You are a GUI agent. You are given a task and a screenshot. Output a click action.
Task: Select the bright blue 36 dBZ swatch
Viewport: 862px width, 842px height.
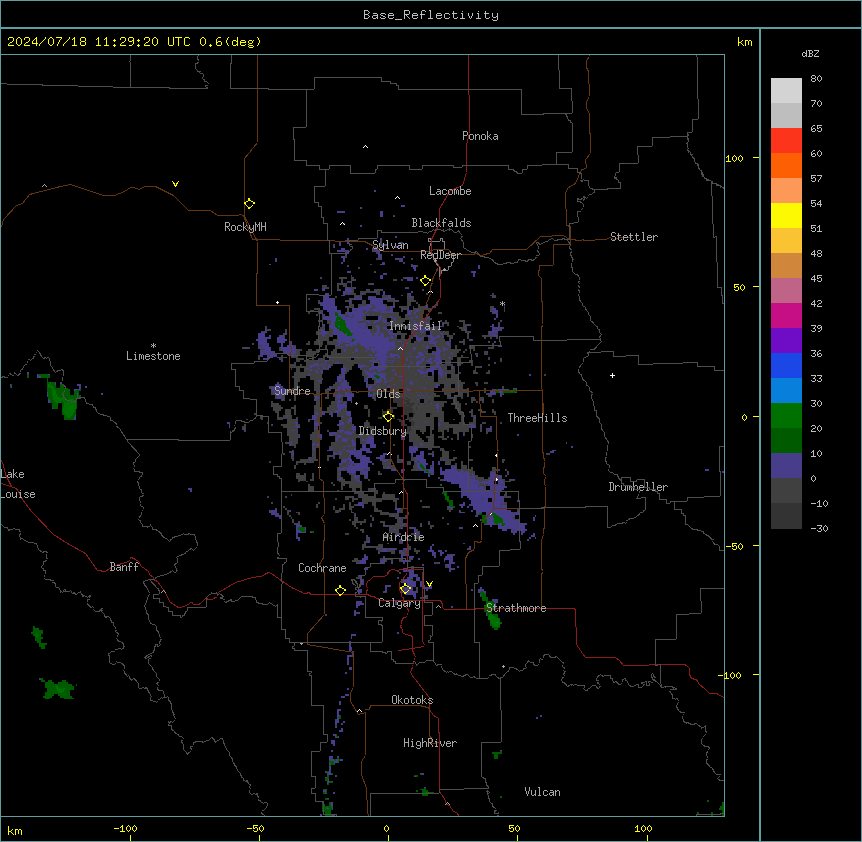(786, 365)
